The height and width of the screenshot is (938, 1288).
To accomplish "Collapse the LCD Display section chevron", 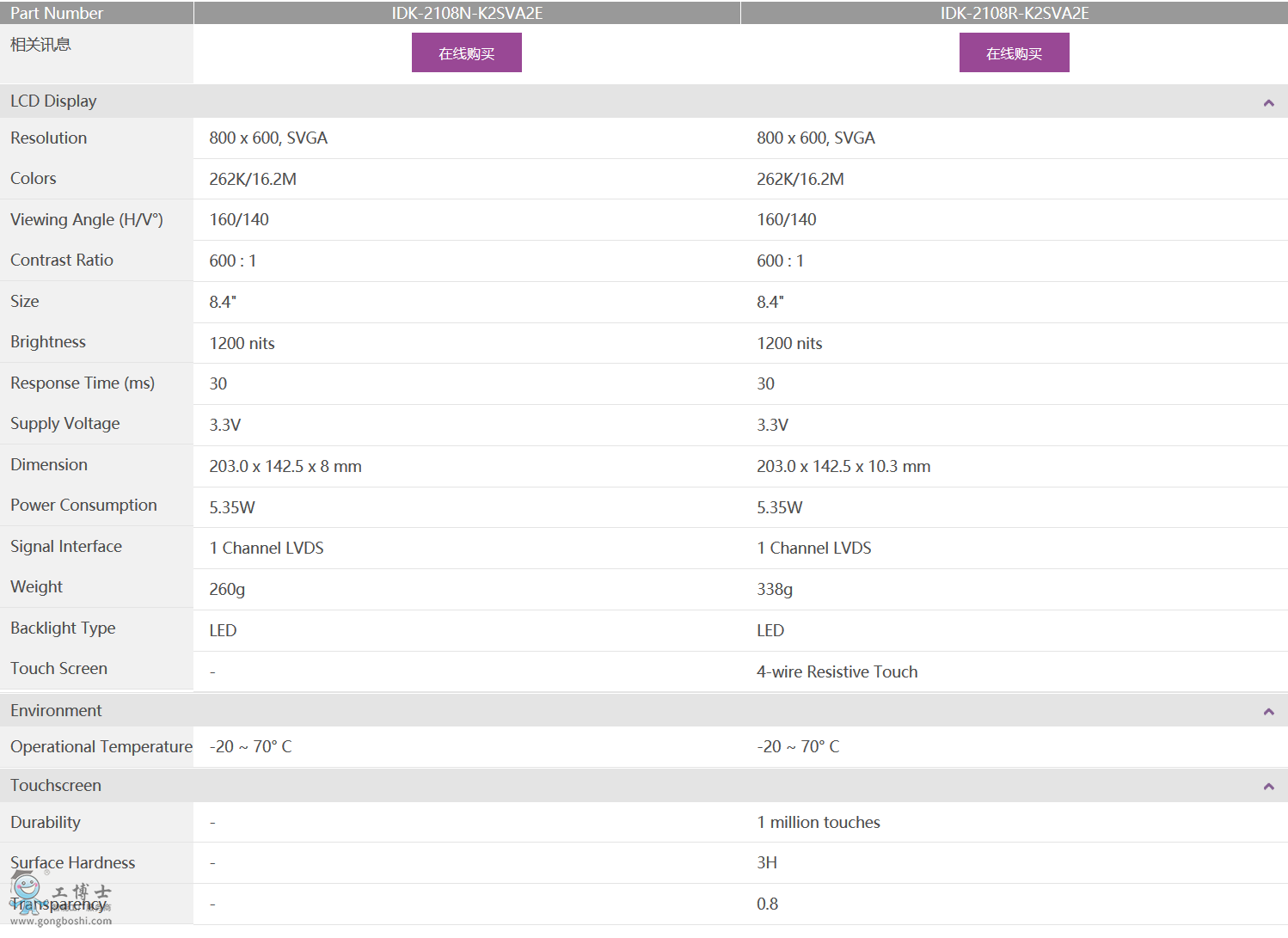I will pyautogui.click(x=1268, y=103).
